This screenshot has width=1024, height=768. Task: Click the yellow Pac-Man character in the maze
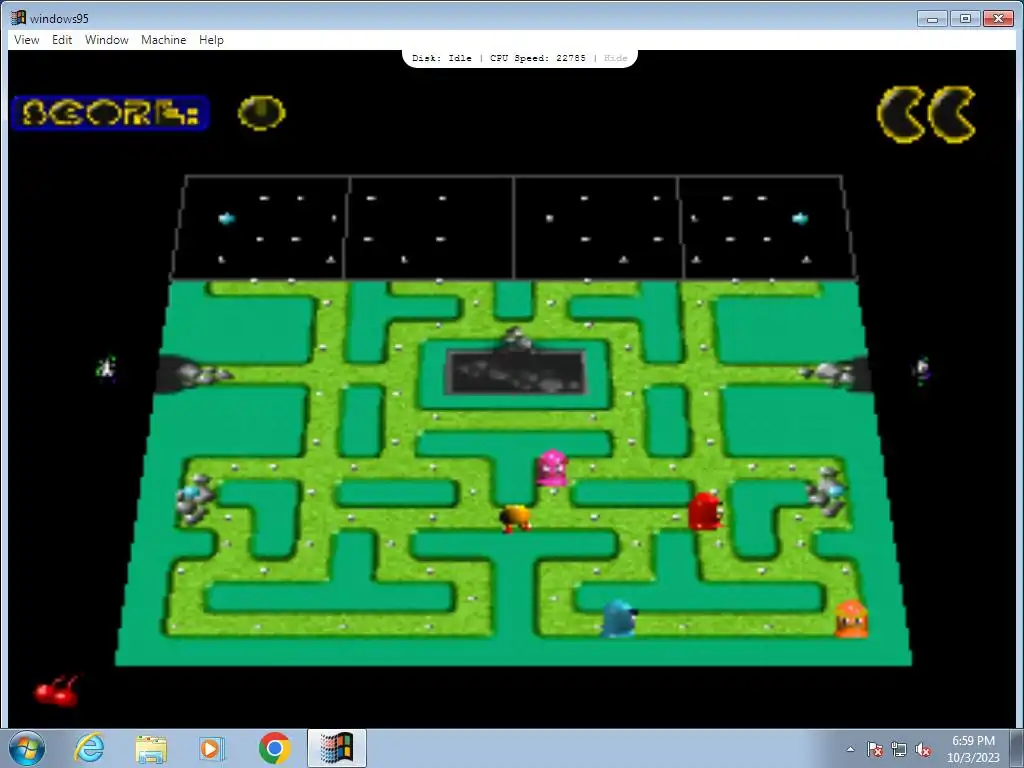point(515,519)
